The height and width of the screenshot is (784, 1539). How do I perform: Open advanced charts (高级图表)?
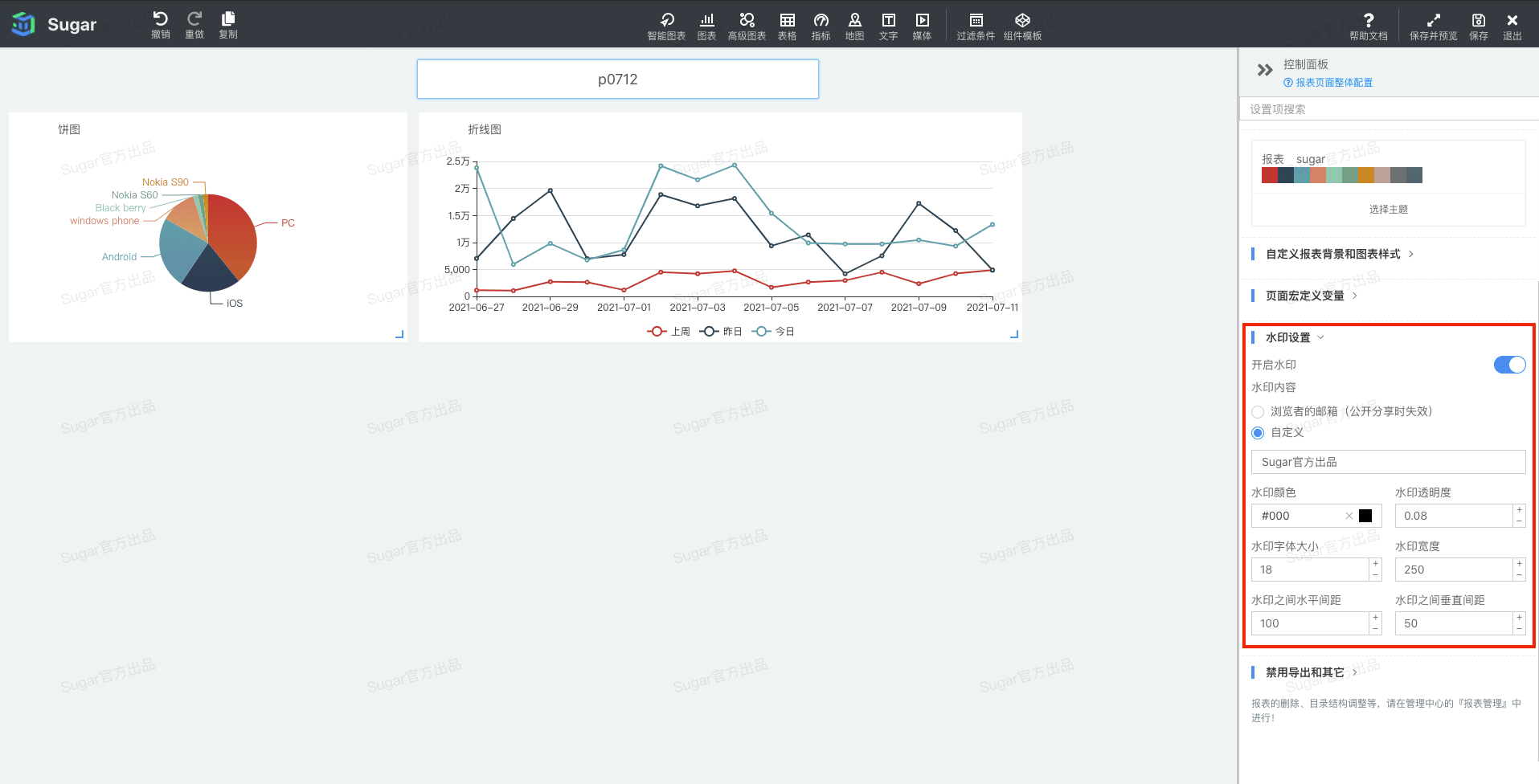[x=747, y=27]
